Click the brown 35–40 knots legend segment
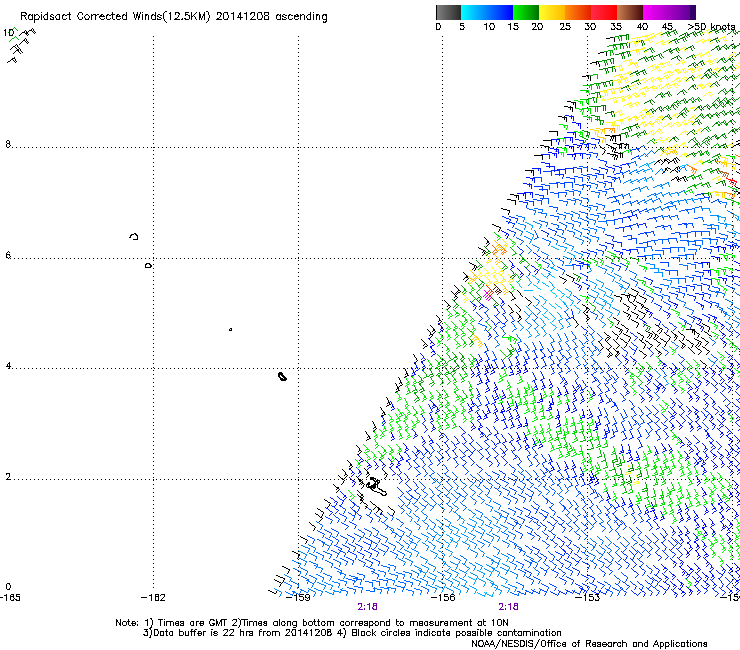740x650 pixels. 630,12
